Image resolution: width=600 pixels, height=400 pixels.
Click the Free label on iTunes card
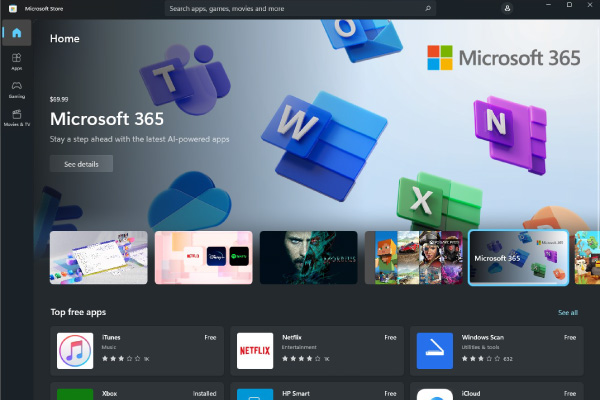210,337
